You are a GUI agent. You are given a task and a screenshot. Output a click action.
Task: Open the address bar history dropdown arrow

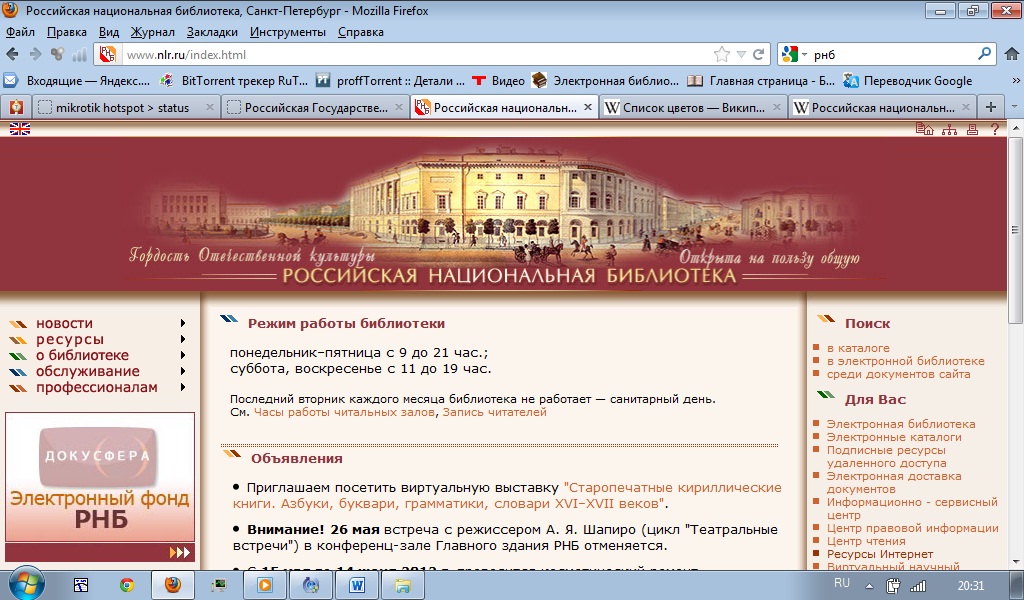click(x=741, y=55)
